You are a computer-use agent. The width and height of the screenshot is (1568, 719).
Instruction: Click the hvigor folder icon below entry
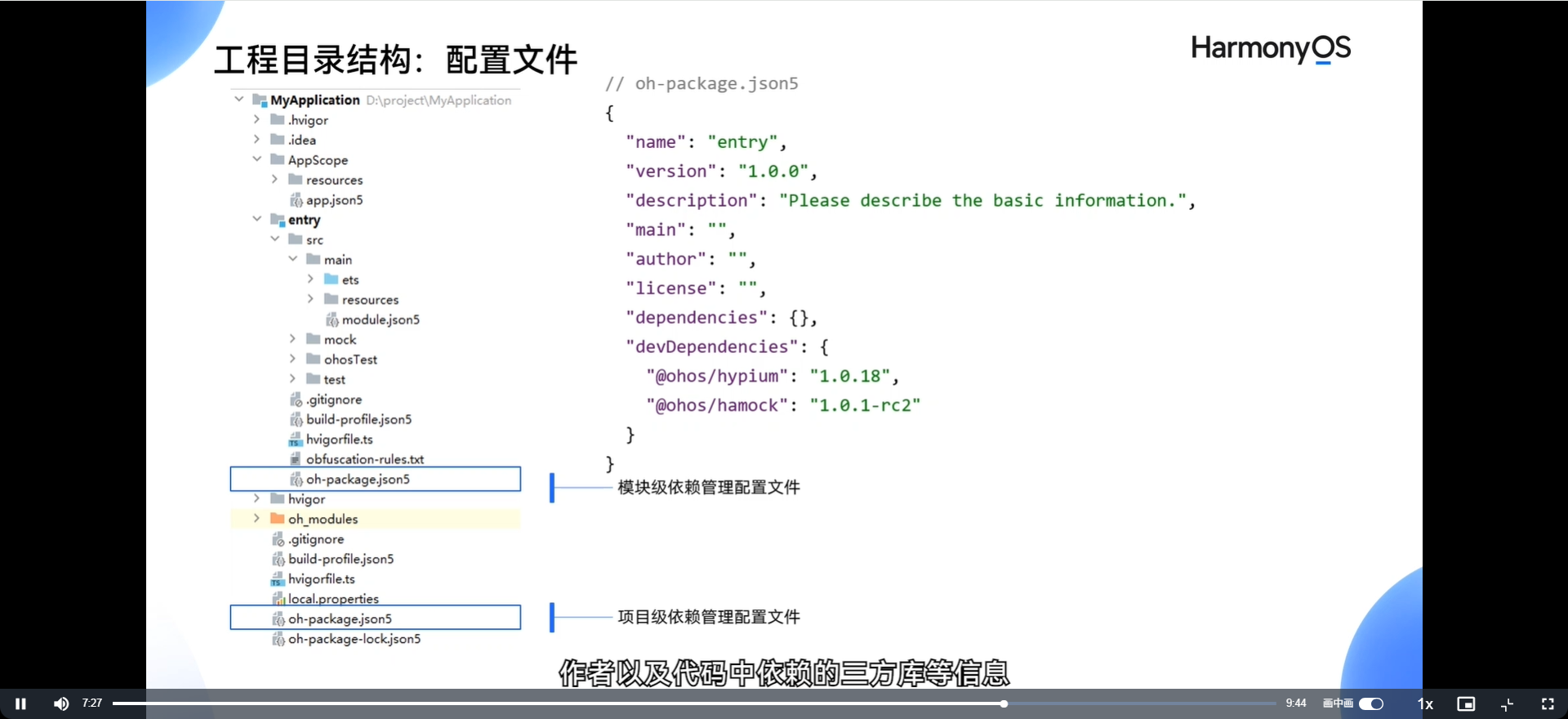coord(278,498)
